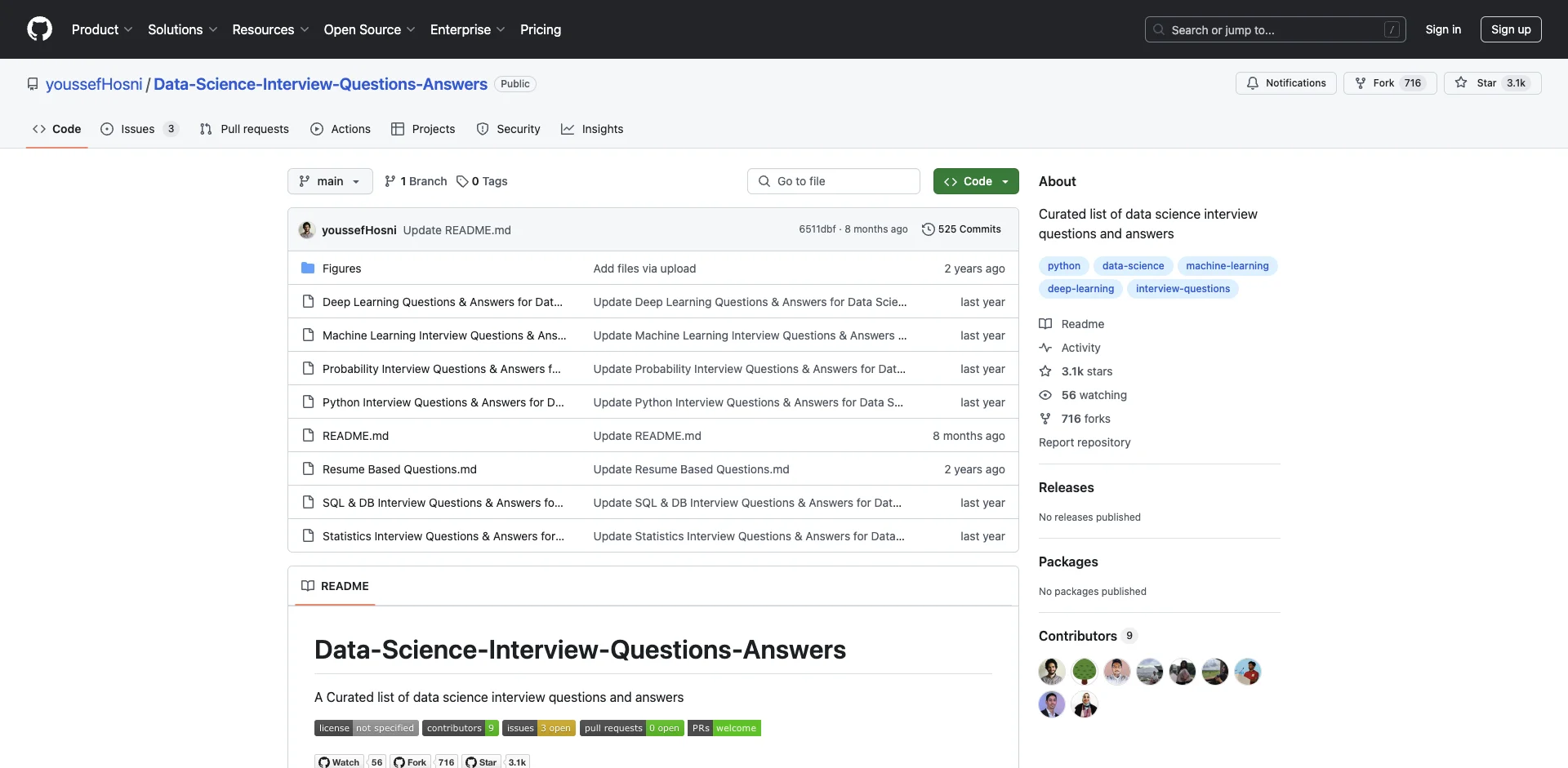Click youssefHosni's avatar in latest commit

click(x=307, y=230)
